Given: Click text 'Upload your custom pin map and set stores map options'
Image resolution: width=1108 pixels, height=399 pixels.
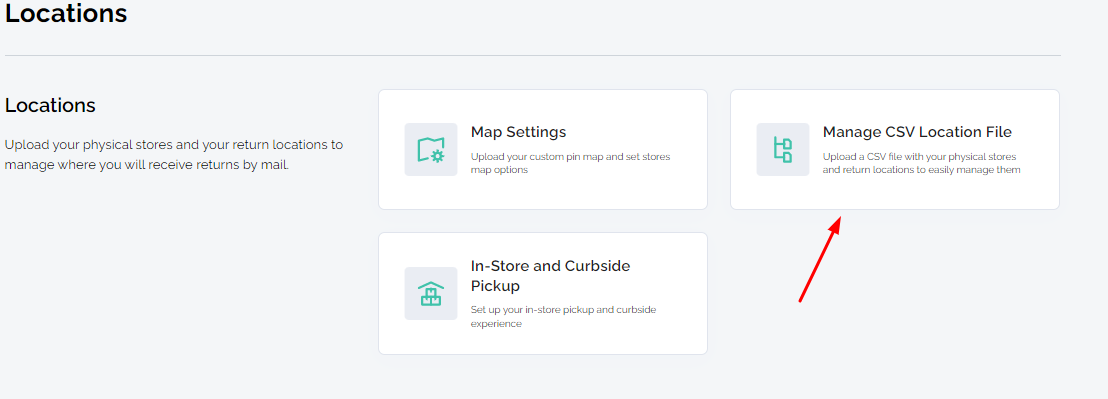Looking at the screenshot, I should tap(570, 163).
